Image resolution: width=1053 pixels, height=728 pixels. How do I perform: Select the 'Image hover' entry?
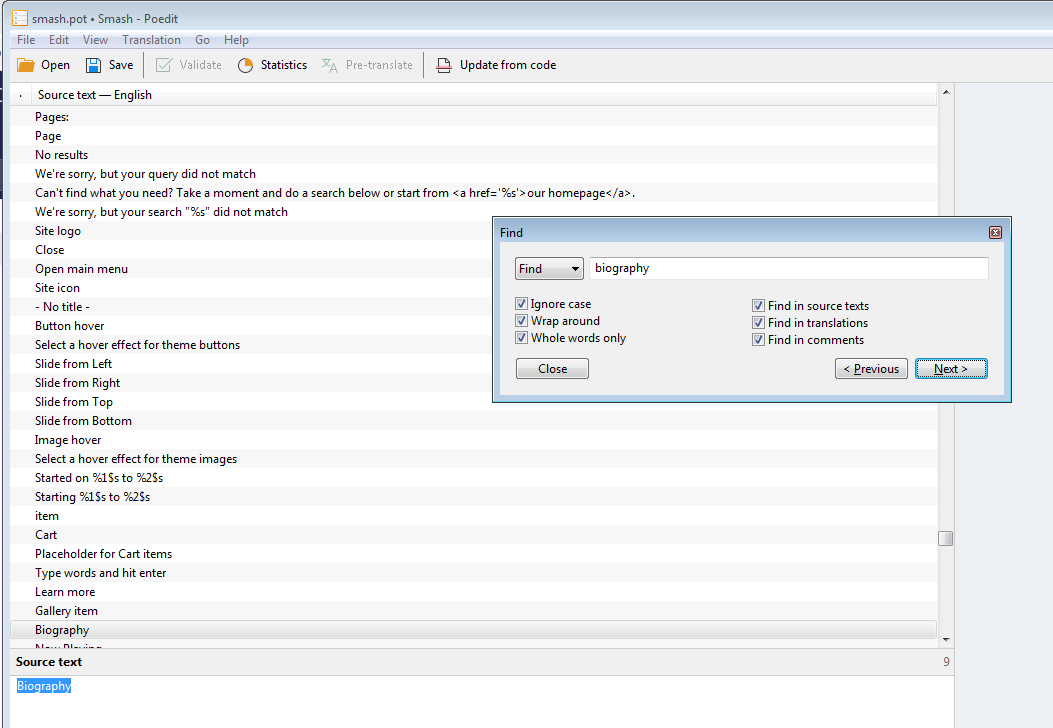click(x=473, y=440)
